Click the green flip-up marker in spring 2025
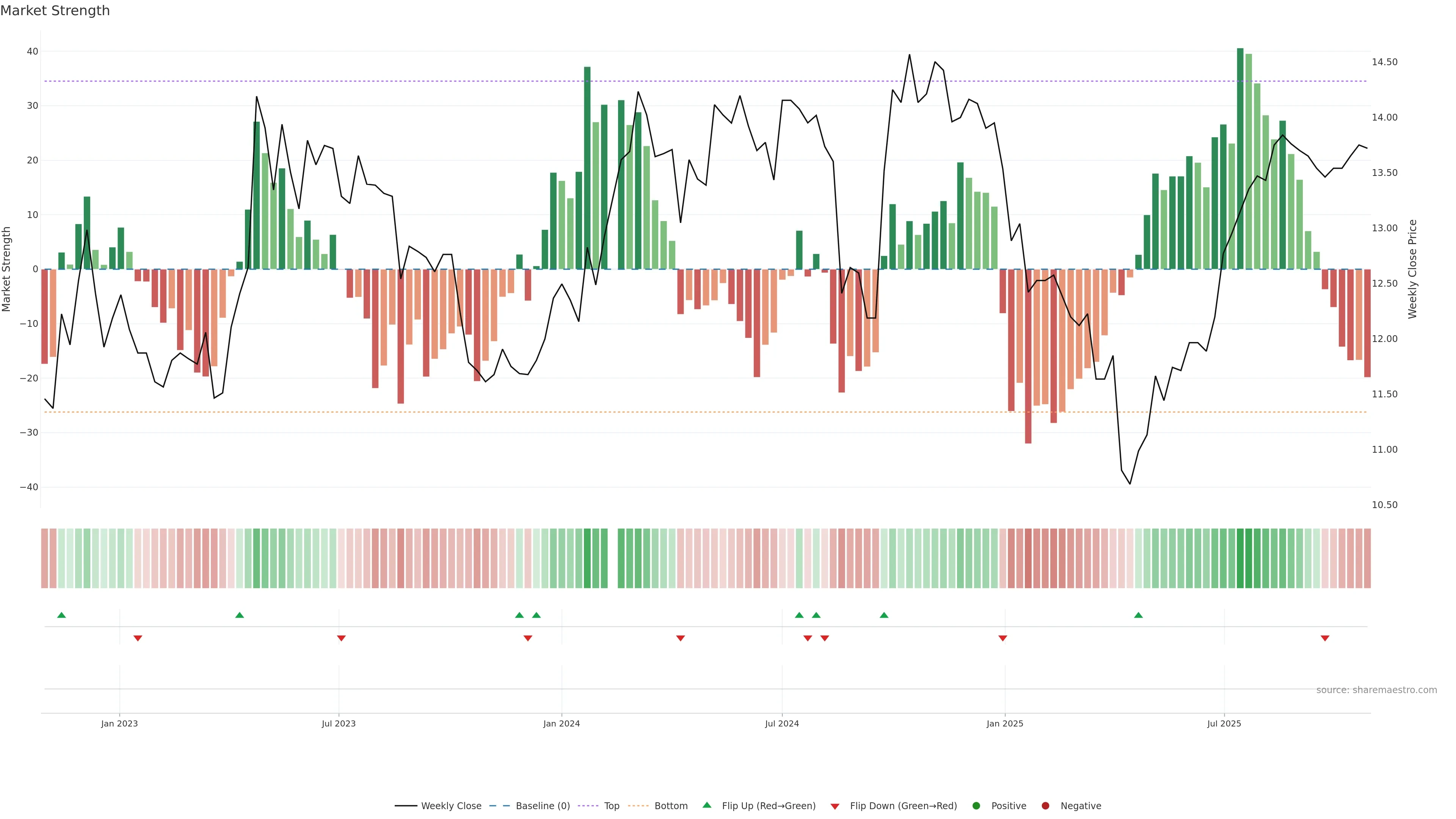This screenshot has width=1456, height=819. click(x=1138, y=615)
